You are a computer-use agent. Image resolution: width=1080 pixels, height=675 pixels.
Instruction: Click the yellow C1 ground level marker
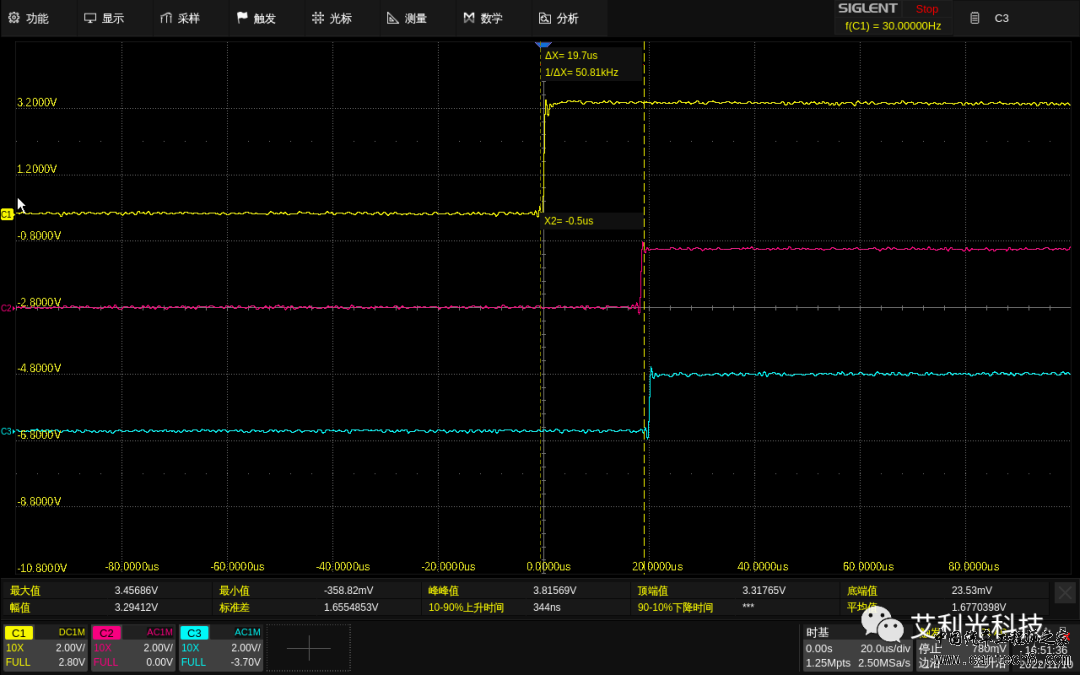click(x=8, y=214)
